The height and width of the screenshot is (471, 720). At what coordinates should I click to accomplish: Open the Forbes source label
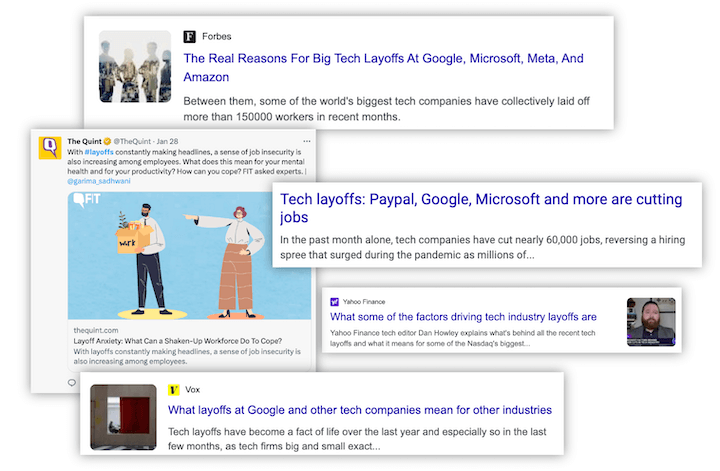(217, 36)
